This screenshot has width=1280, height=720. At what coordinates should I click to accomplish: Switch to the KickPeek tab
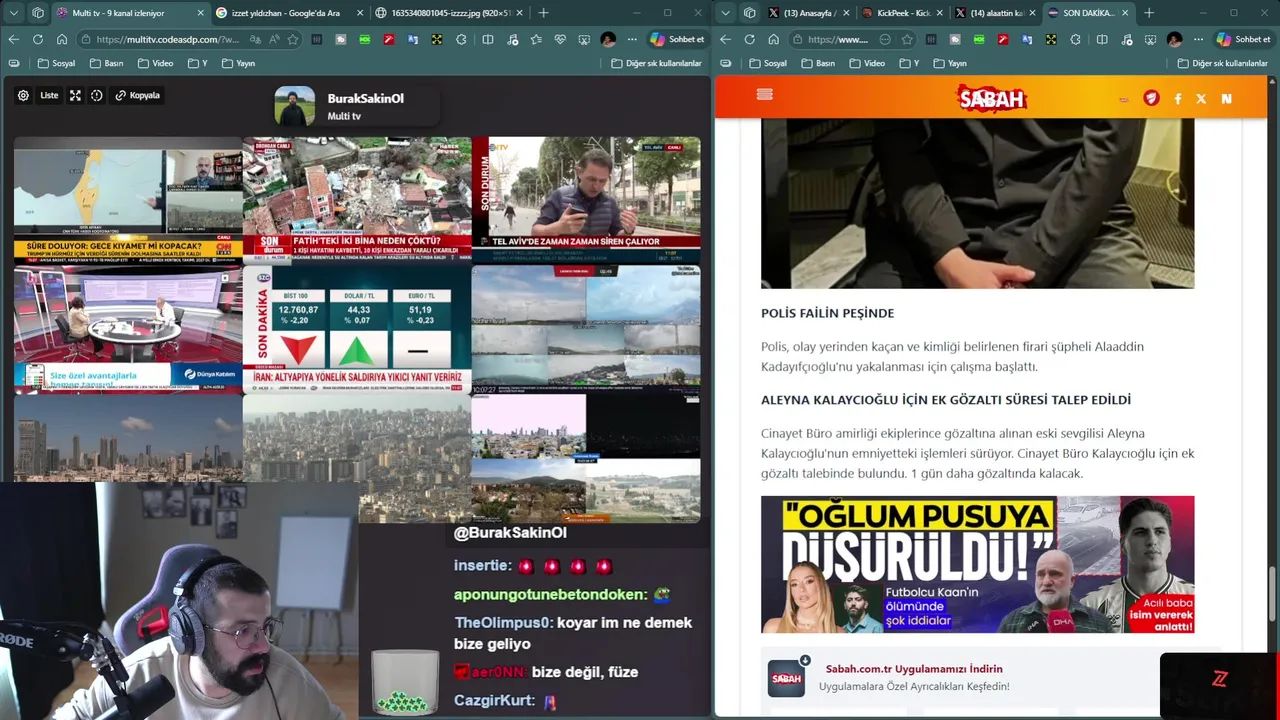(901, 13)
